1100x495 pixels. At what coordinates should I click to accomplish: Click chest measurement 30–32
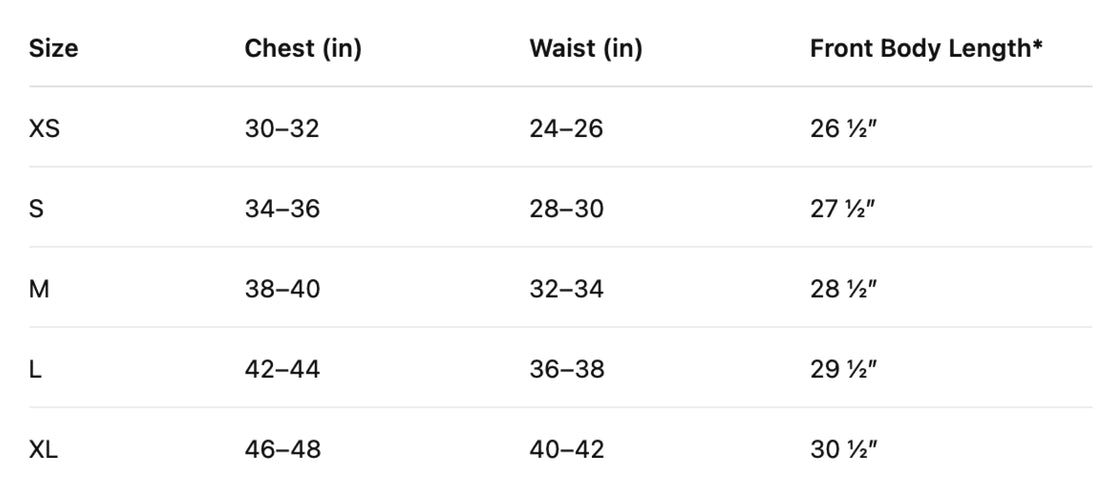coord(282,128)
